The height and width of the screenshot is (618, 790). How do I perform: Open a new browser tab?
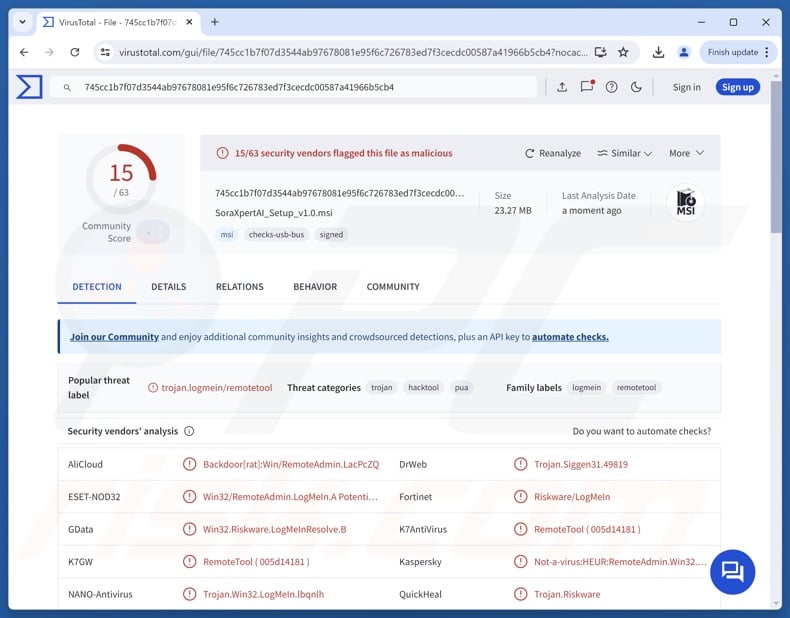pos(215,22)
